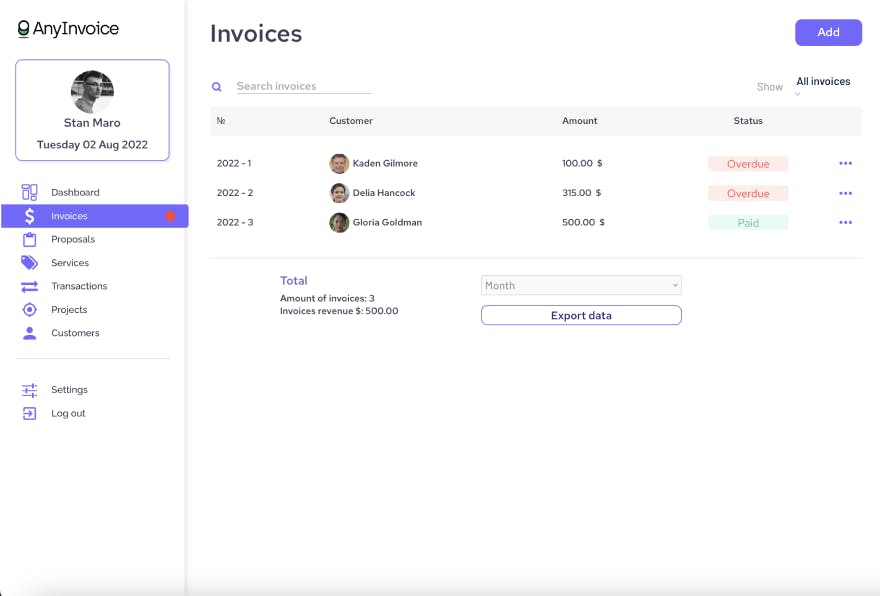Open Services via its tag icon
Image resolution: width=880 pixels, height=596 pixels.
click(30, 262)
